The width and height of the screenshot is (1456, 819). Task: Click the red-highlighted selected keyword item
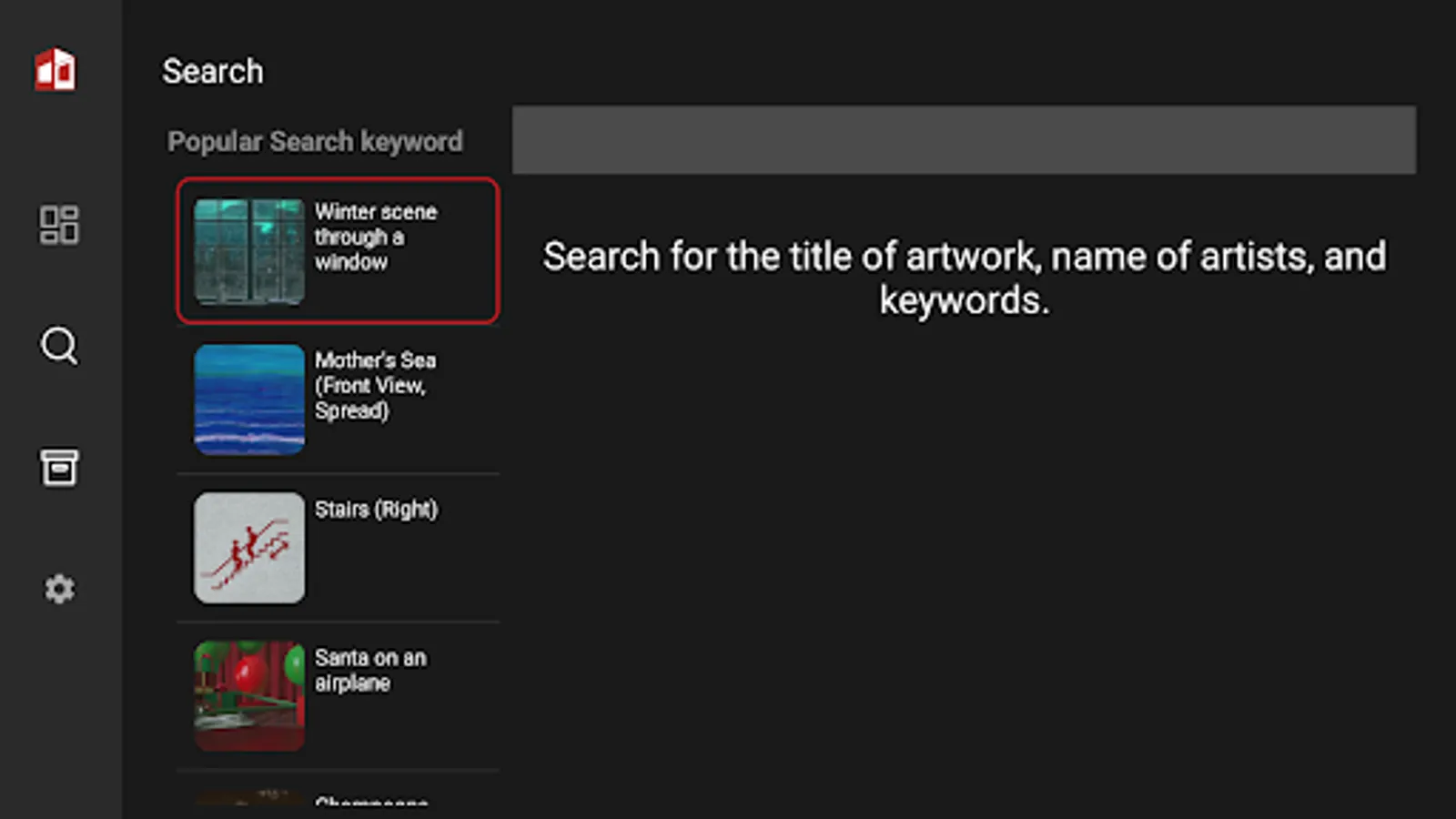(x=337, y=250)
